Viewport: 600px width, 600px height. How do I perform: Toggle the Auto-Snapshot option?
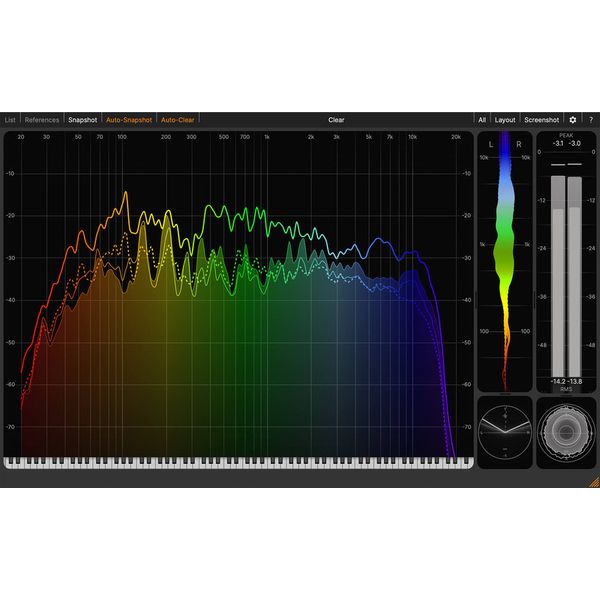point(129,120)
